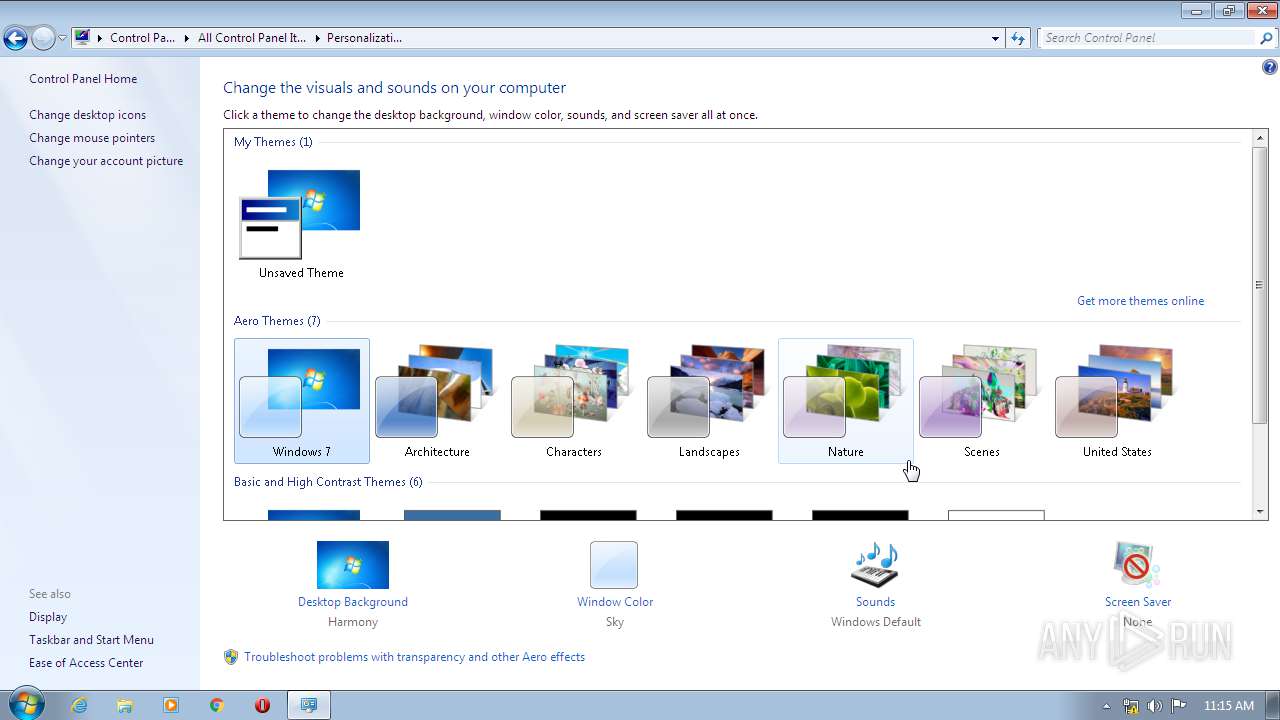Open Change desktop icons
Viewport: 1280px width, 720px height.
[87, 115]
